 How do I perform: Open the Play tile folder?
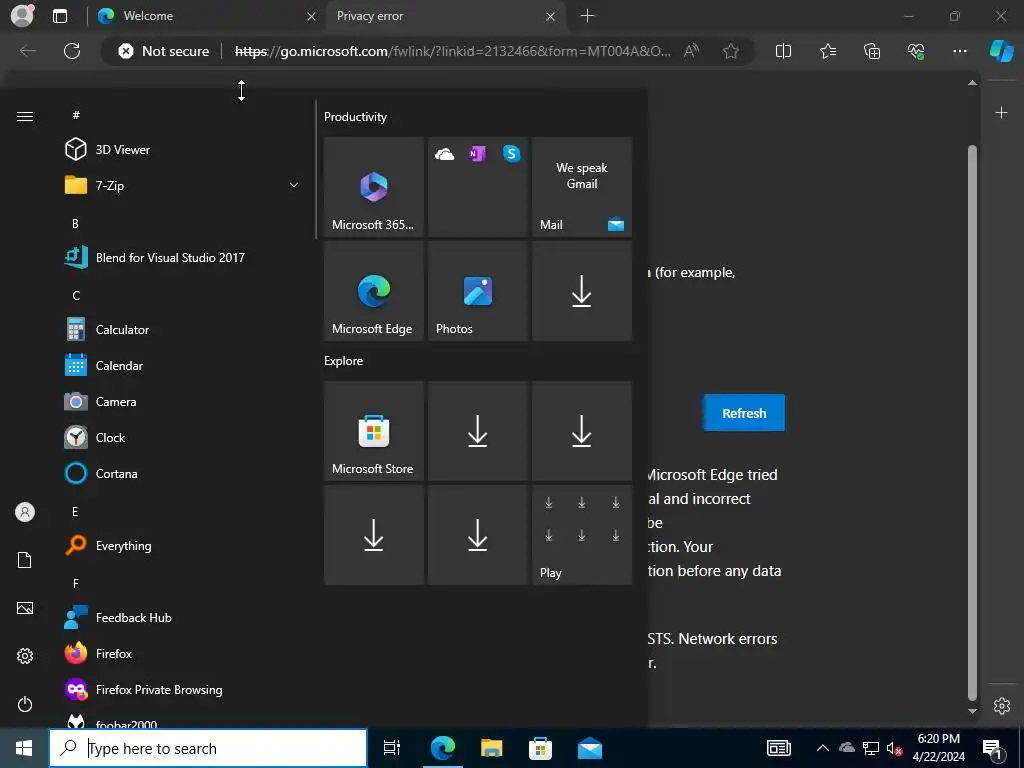582,535
